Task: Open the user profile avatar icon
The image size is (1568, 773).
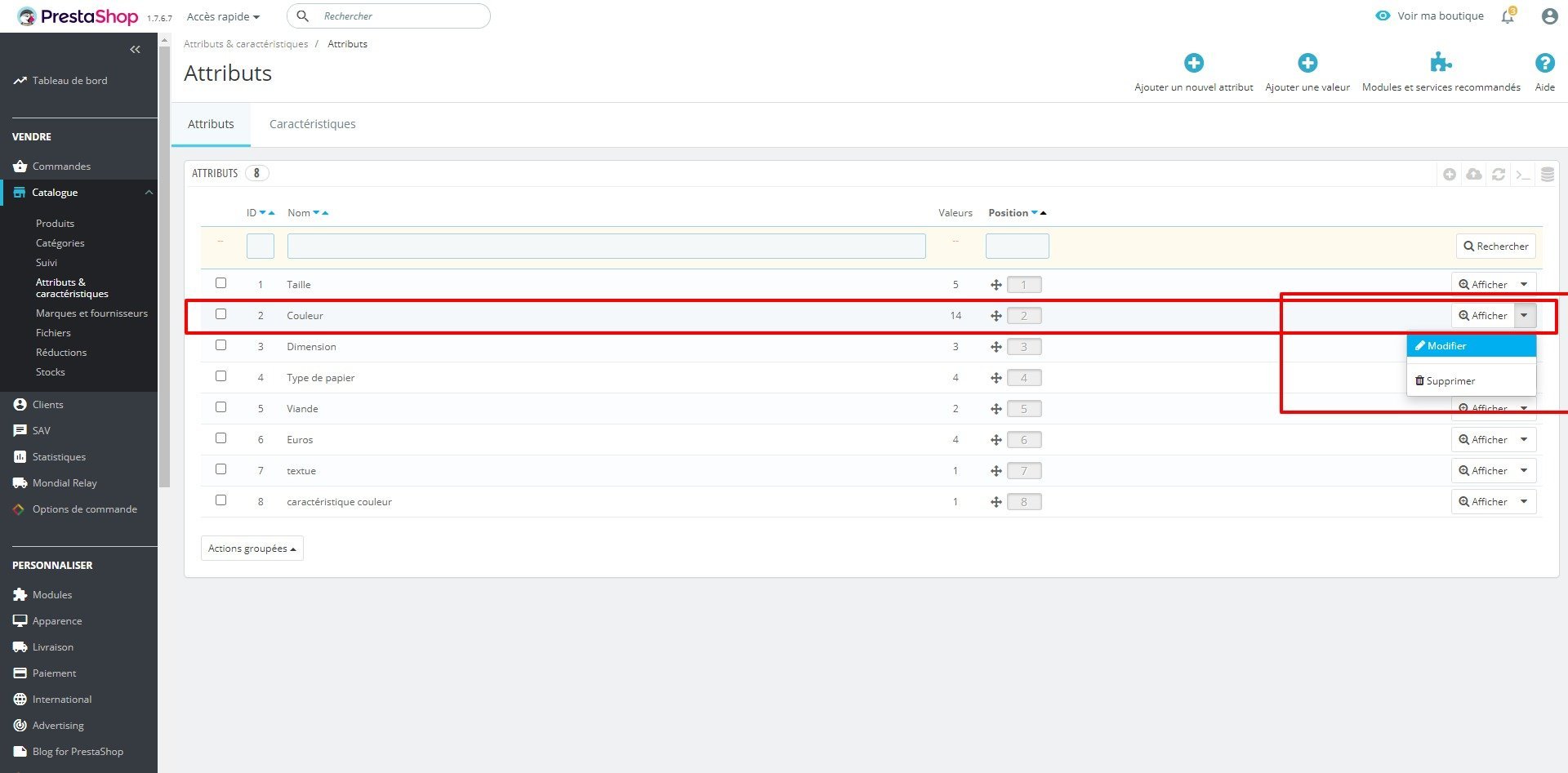Action: pyautogui.click(x=1549, y=16)
